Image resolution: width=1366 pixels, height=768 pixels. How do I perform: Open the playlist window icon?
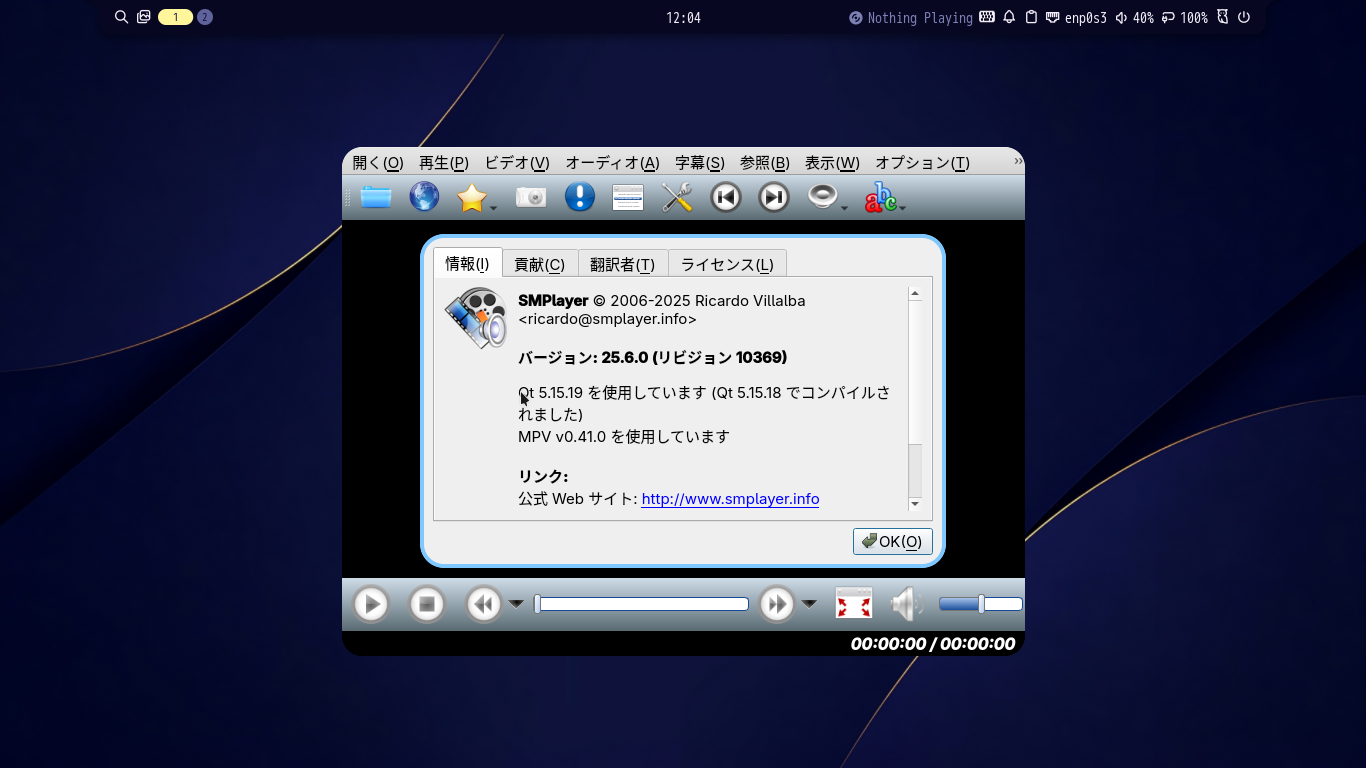[x=628, y=198]
